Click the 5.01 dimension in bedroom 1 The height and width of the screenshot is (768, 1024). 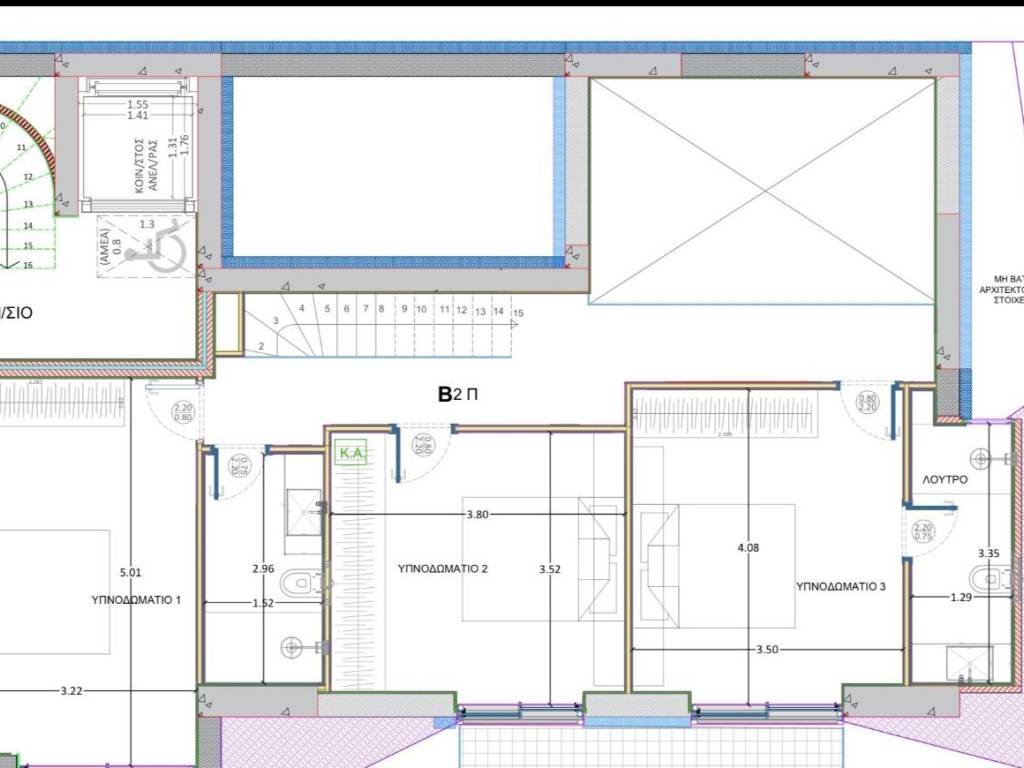(131, 572)
